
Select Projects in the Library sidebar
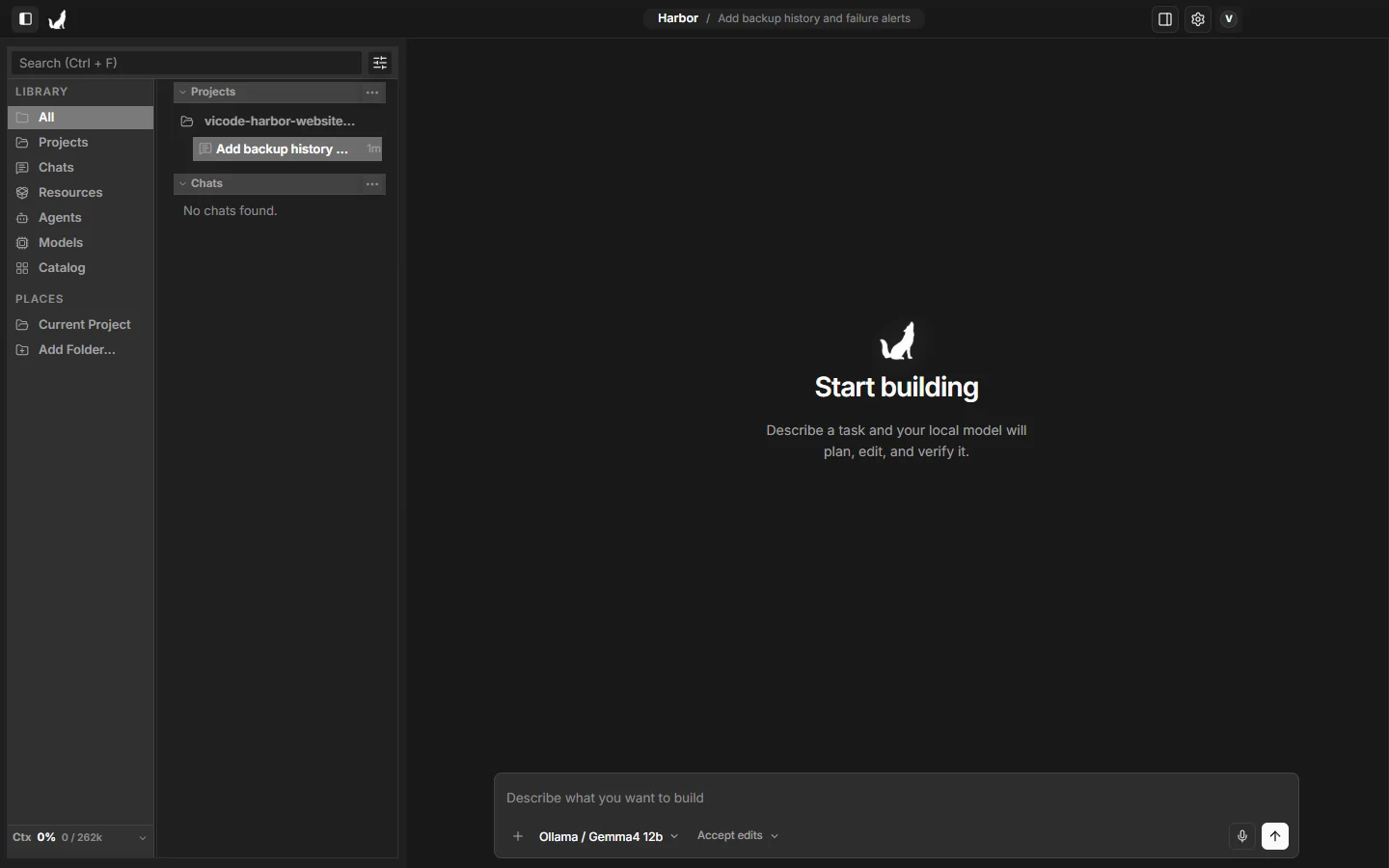(81, 143)
